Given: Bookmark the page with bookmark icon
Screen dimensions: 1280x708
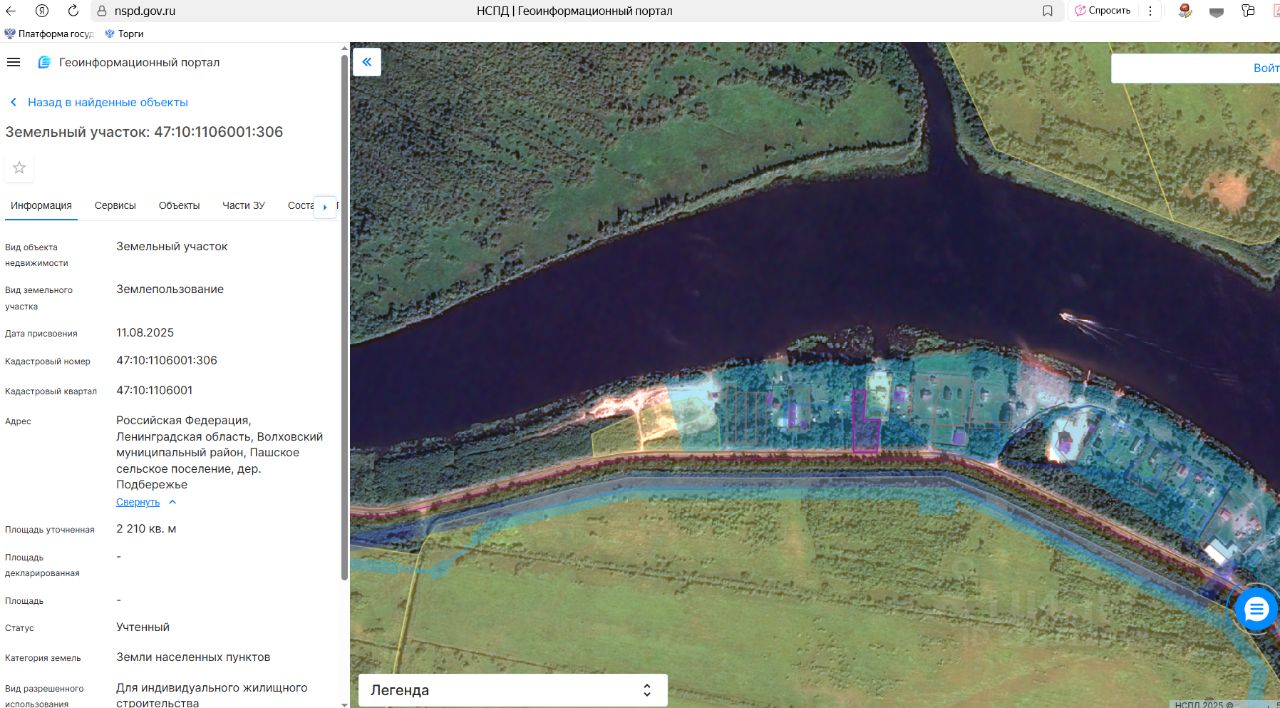Looking at the screenshot, I should (x=1047, y=11).
